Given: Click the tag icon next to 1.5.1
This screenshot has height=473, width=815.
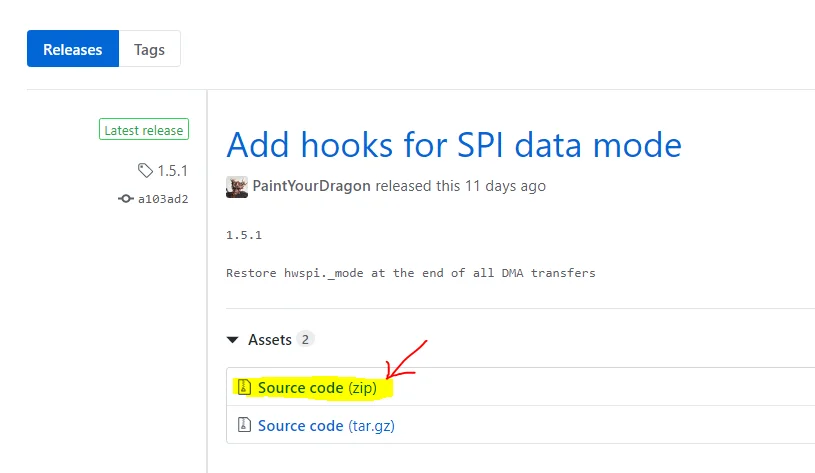Looking at the screenshot, I should 145,170.
